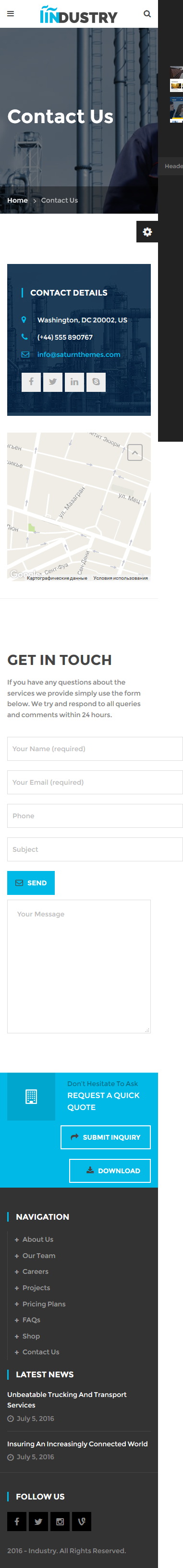Click the info@saturnthemes.com email link
Screen dimensions: 183x1568
[79, 354]
